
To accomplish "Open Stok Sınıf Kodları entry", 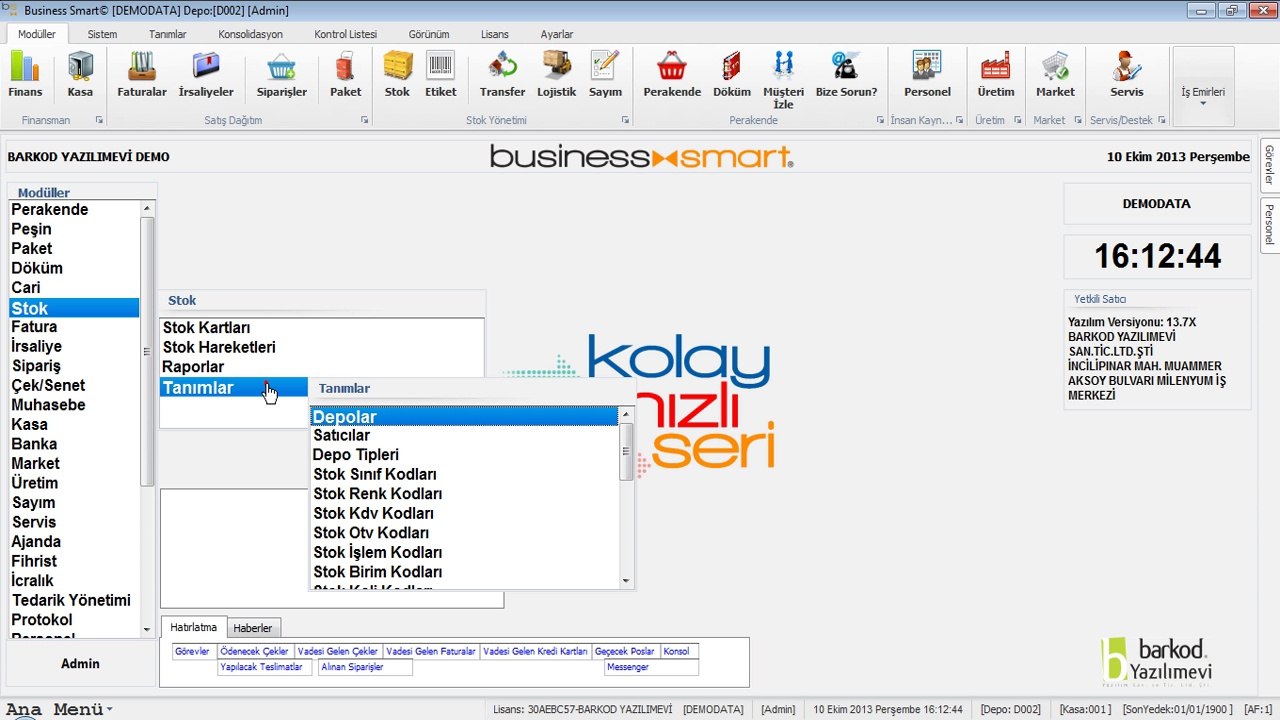I will (465, 475).
